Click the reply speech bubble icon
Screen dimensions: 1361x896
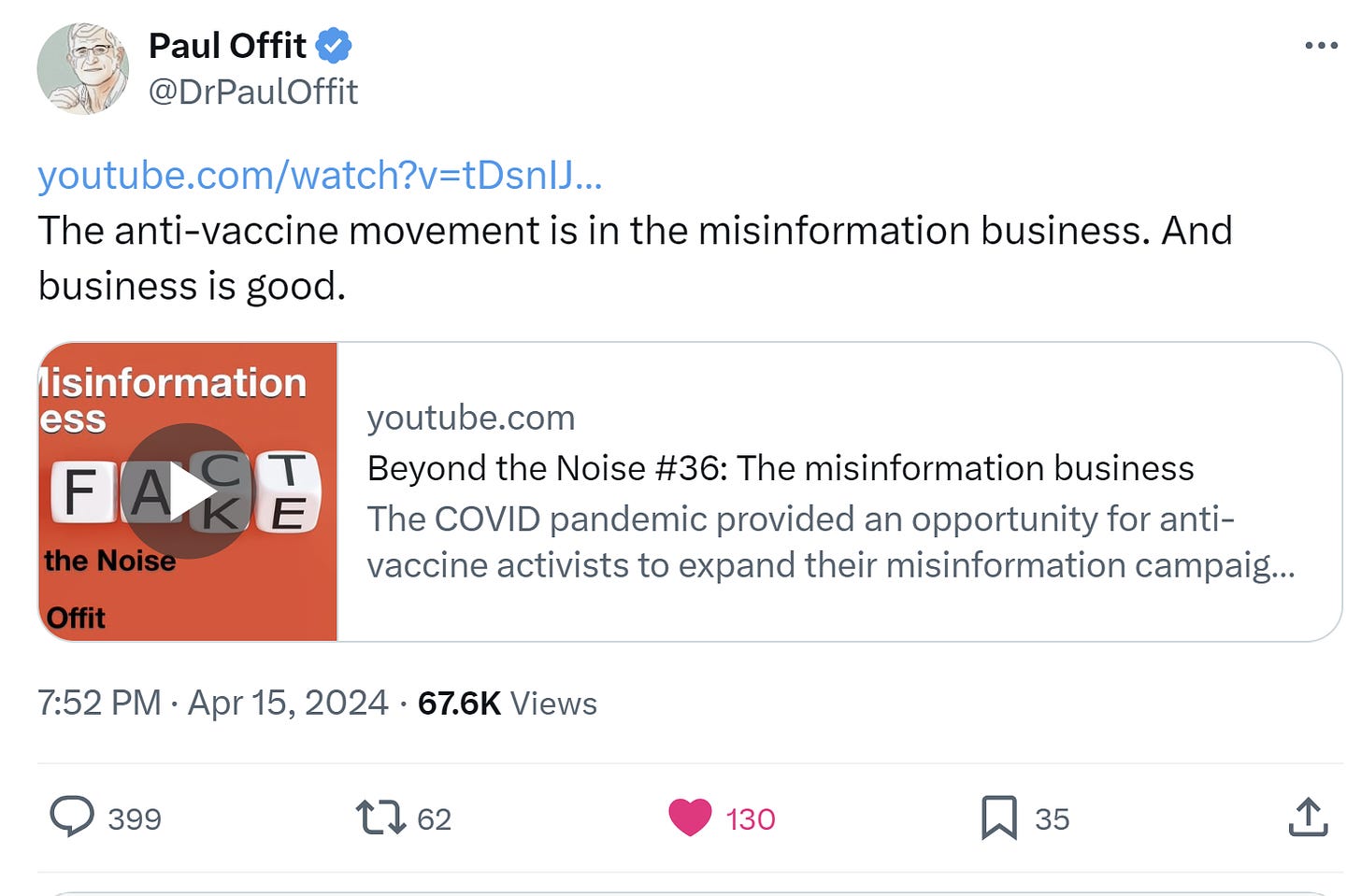pos(72,817)
